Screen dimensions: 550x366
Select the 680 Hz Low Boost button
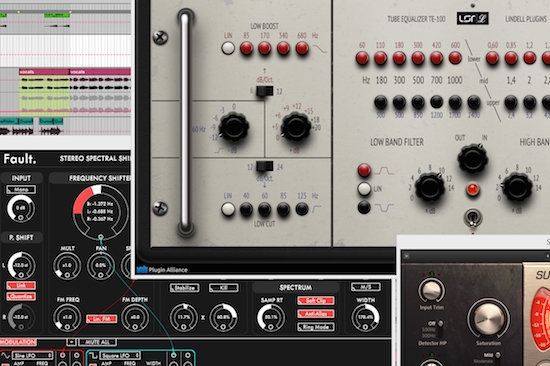[302, 48]
